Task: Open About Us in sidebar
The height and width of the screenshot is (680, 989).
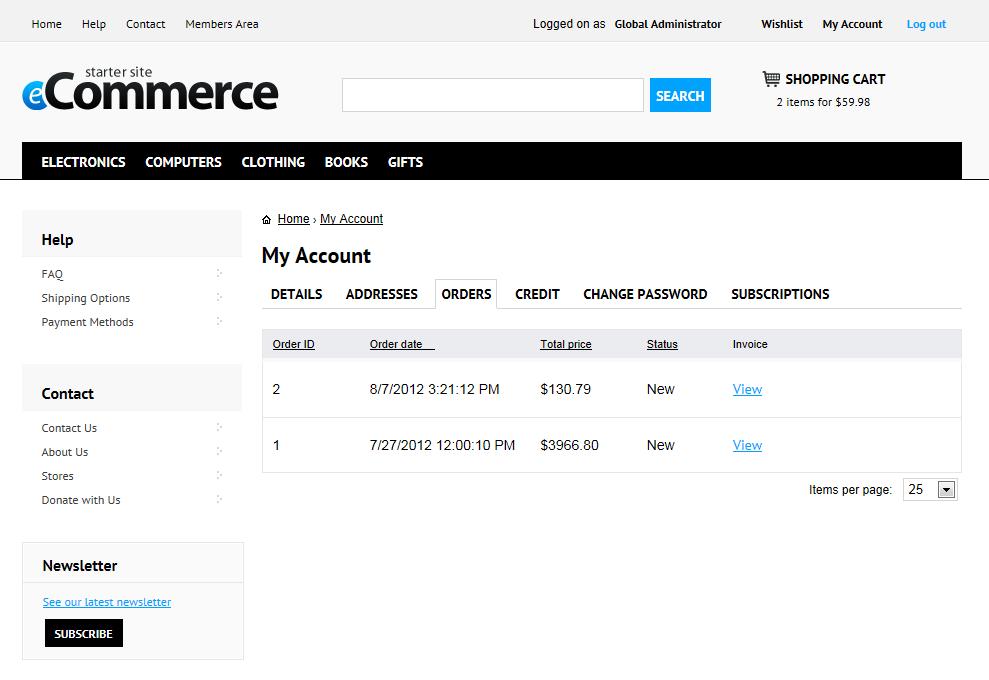Action: pyautogui.click(x=65, y=452)
